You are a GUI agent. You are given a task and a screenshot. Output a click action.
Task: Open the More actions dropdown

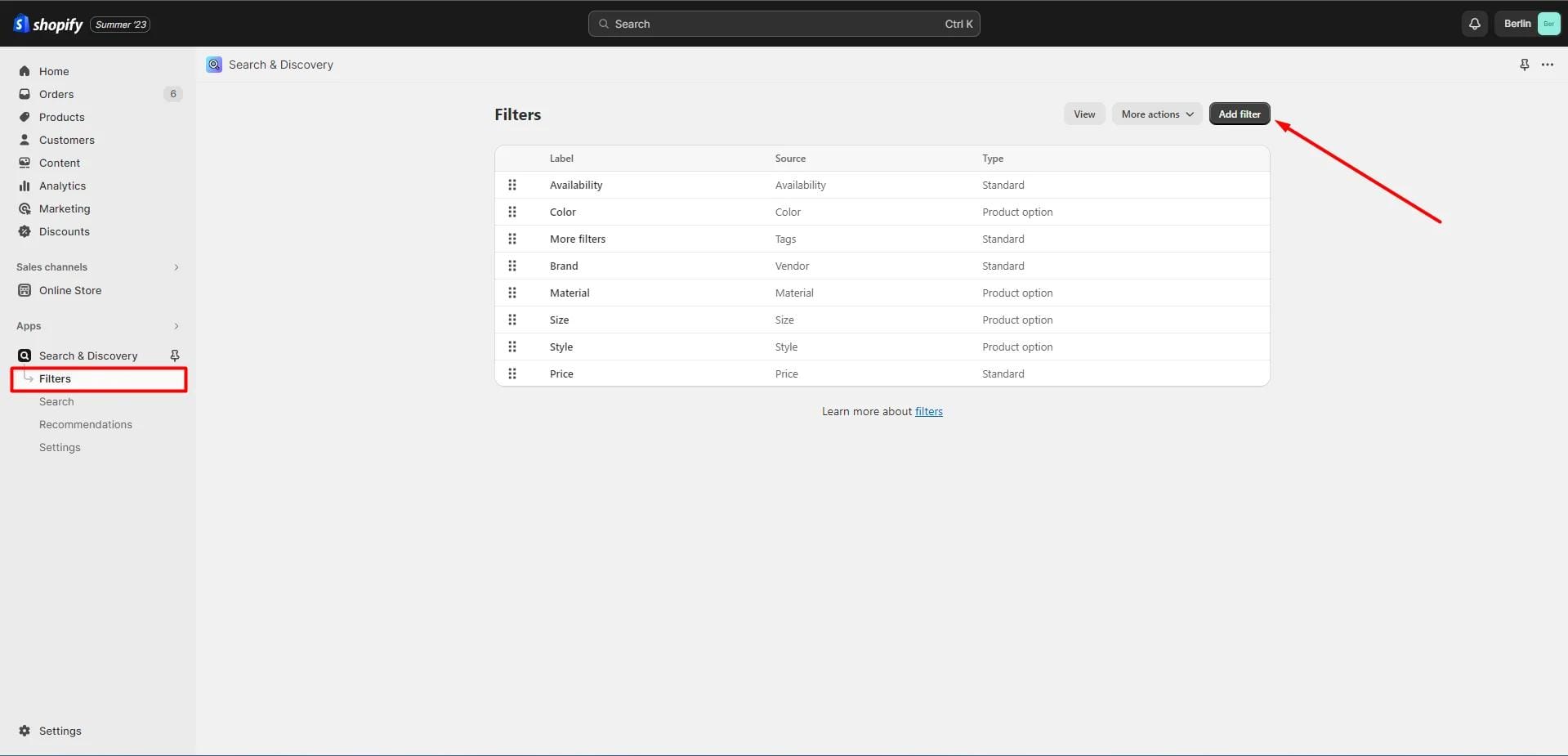click(1156, 114)
